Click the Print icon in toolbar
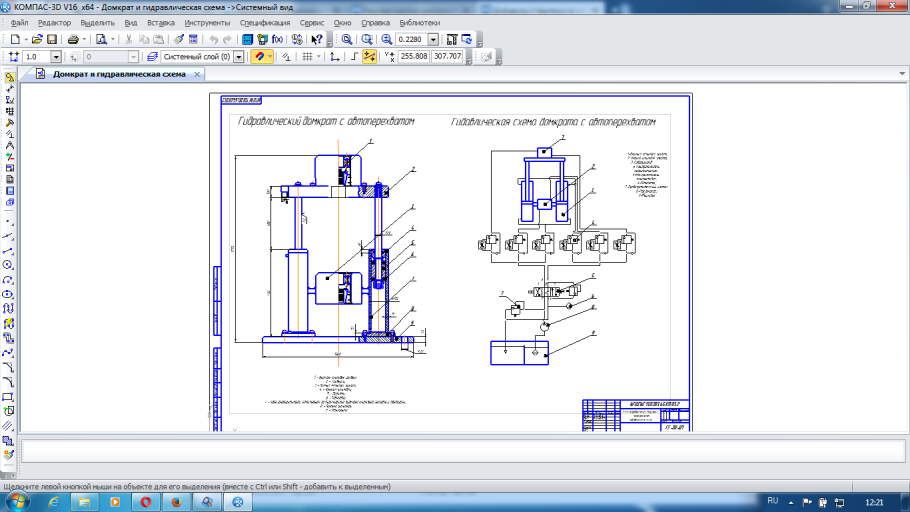Viewport: 910px width, 512px height. 73,39
